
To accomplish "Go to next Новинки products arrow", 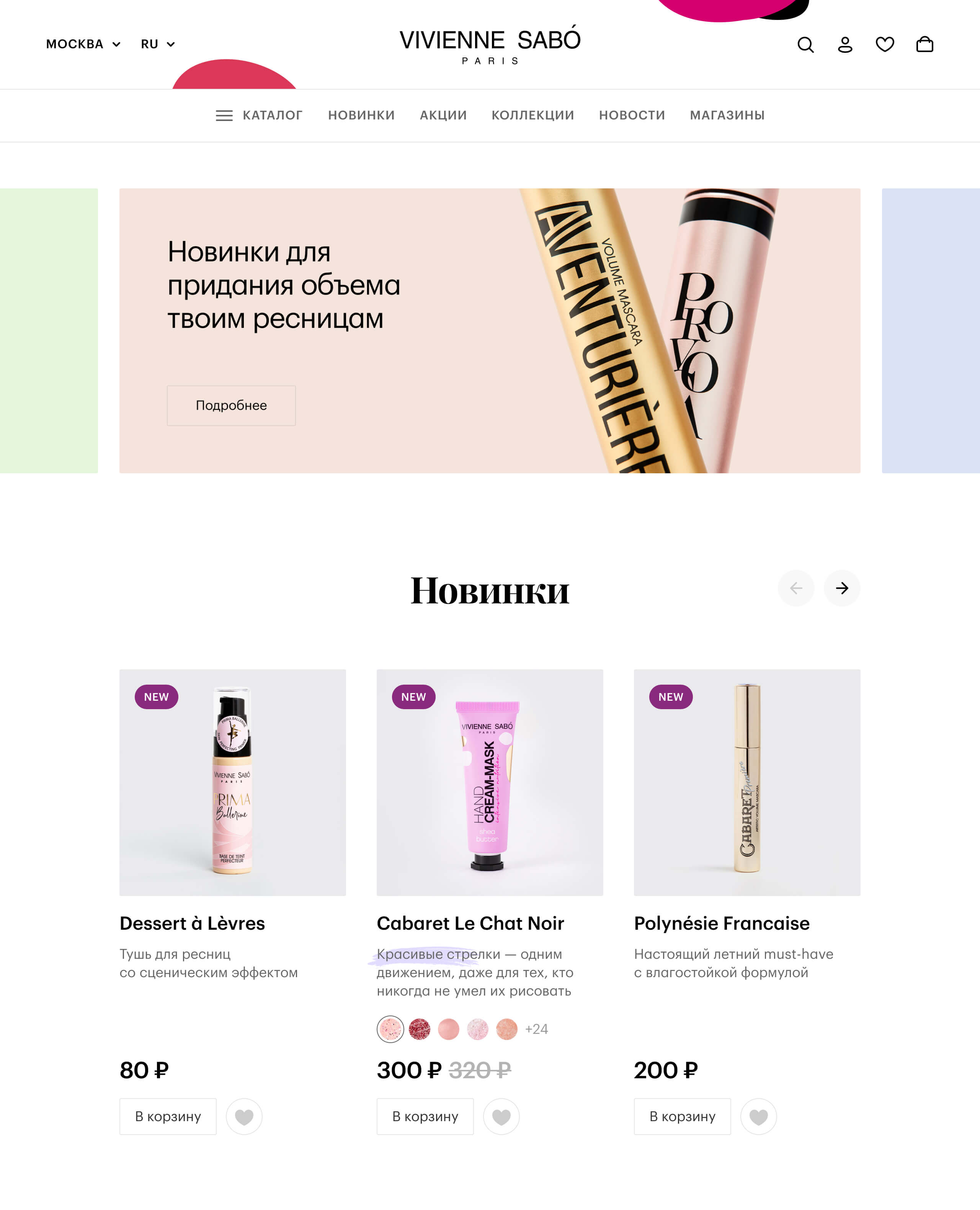I will (842, 589).
